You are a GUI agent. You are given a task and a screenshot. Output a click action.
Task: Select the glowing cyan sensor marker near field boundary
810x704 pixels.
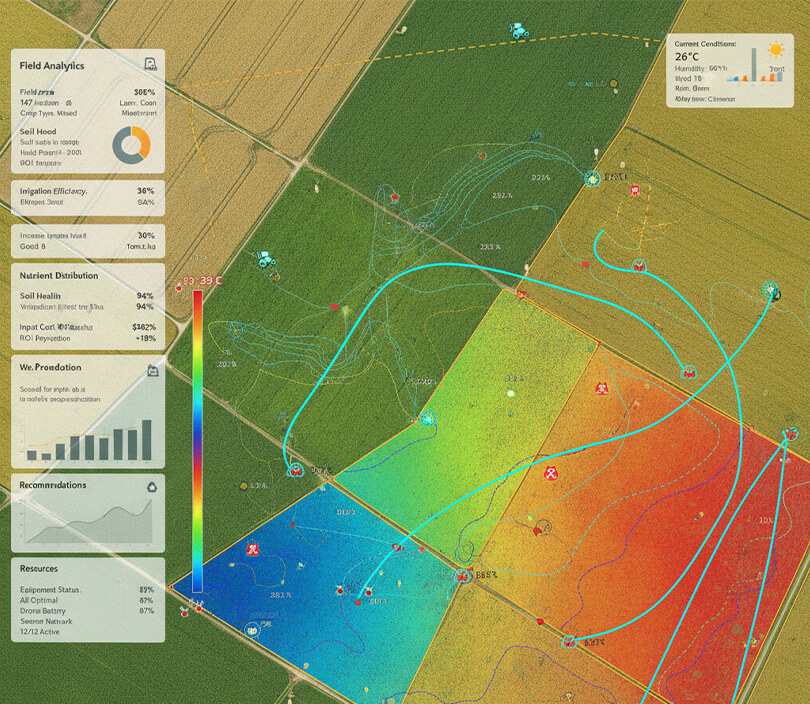(x=593, y=180)
